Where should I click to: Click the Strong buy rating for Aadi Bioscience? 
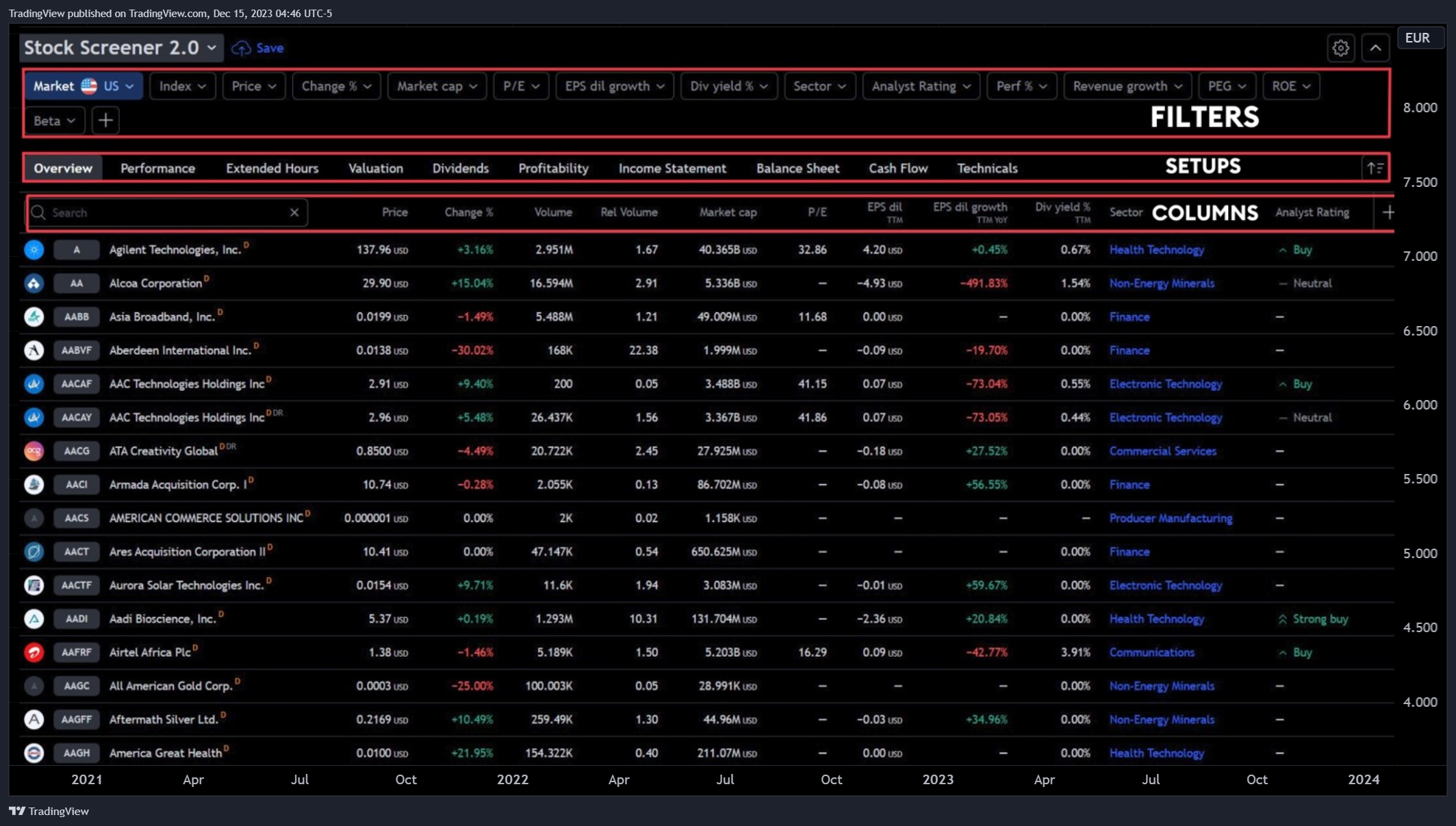click(1313, 619)
